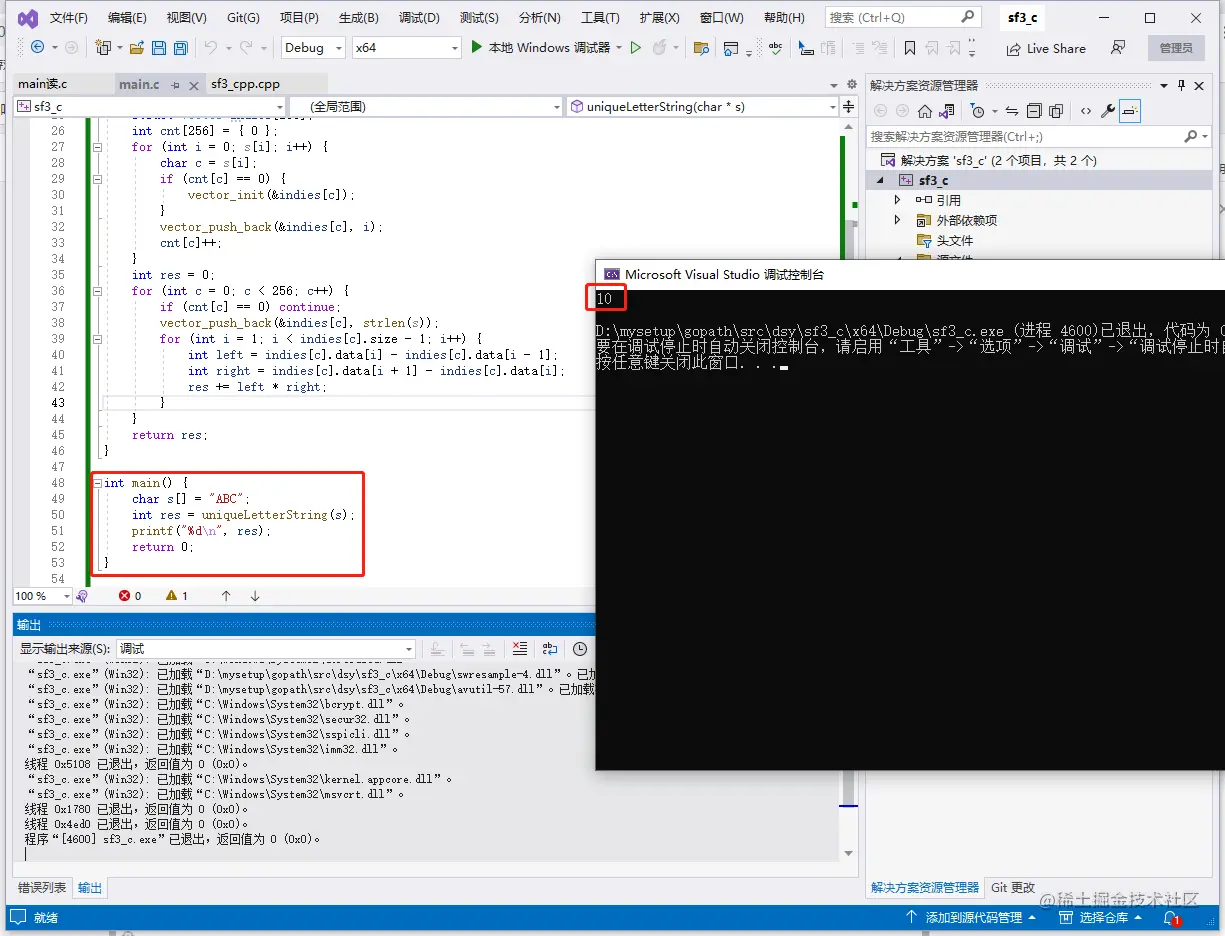
Task: Open the feedback icon beside Live Share
Action: coord(1118,47)
